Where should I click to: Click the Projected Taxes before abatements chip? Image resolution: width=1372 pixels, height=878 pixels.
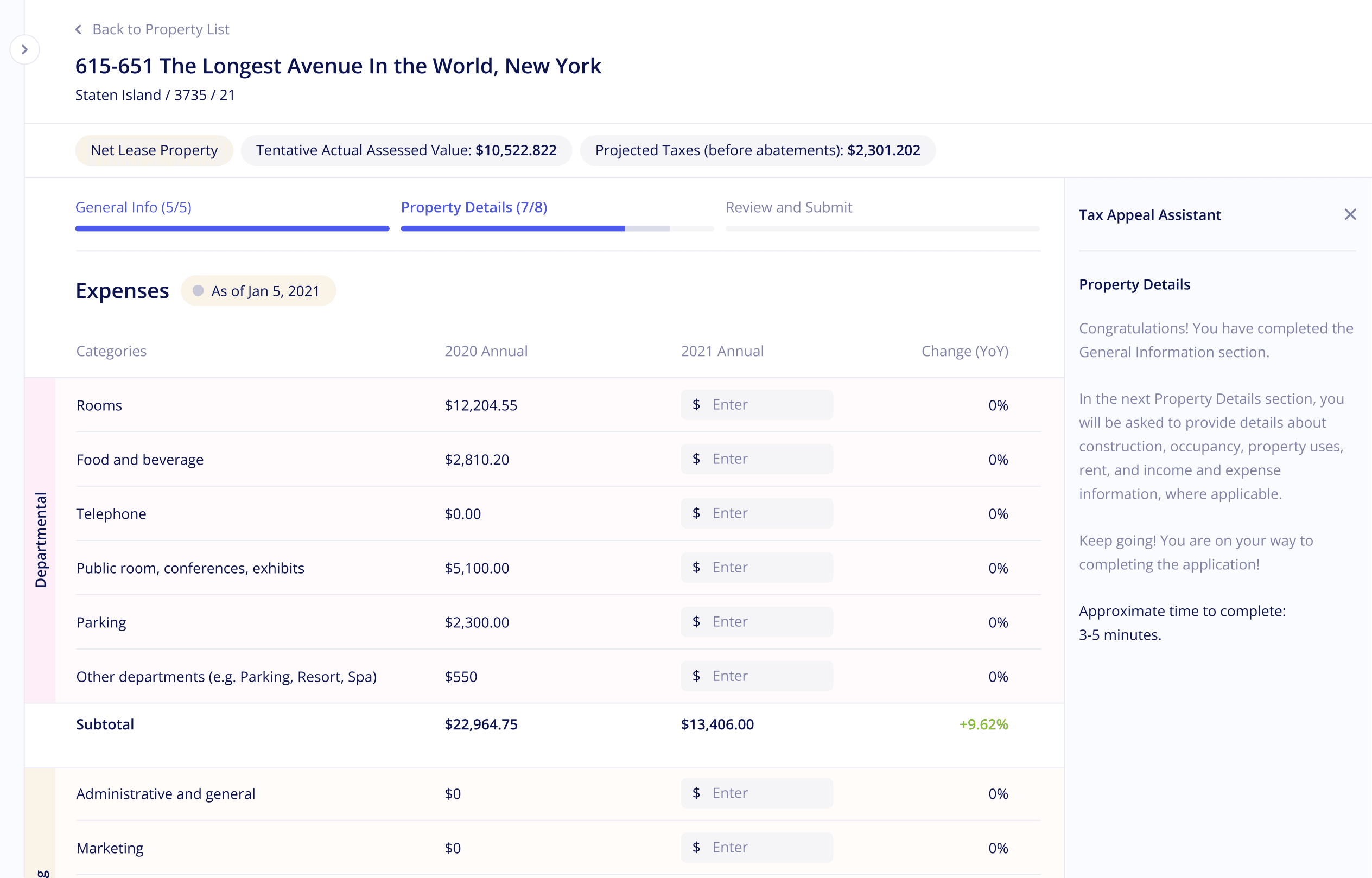coord(757,150)
